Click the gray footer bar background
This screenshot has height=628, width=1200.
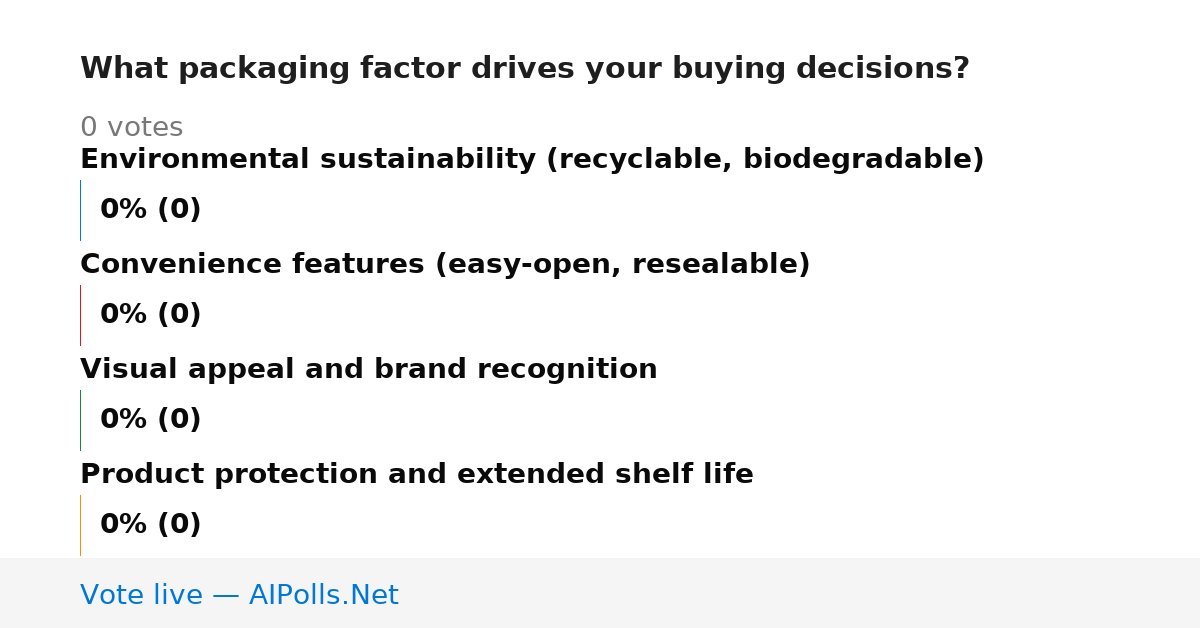coord(800,593)
